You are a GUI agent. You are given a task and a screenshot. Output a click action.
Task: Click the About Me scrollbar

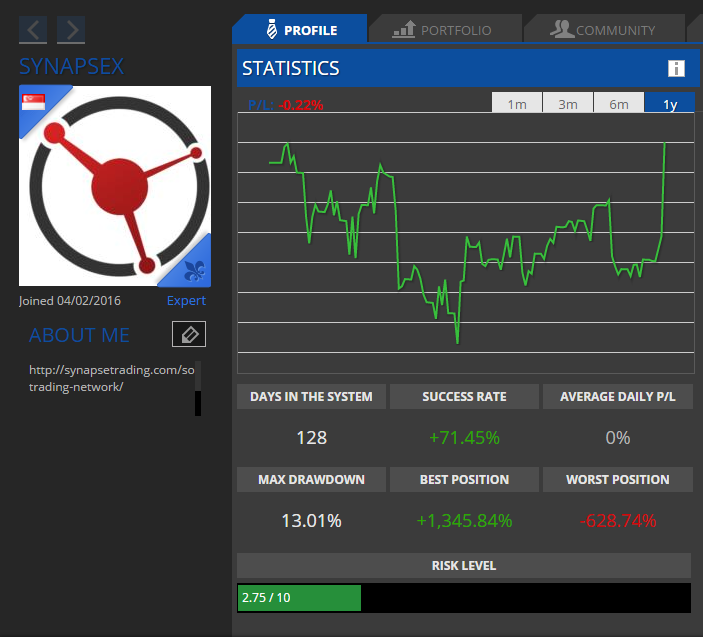click(198, 388)
